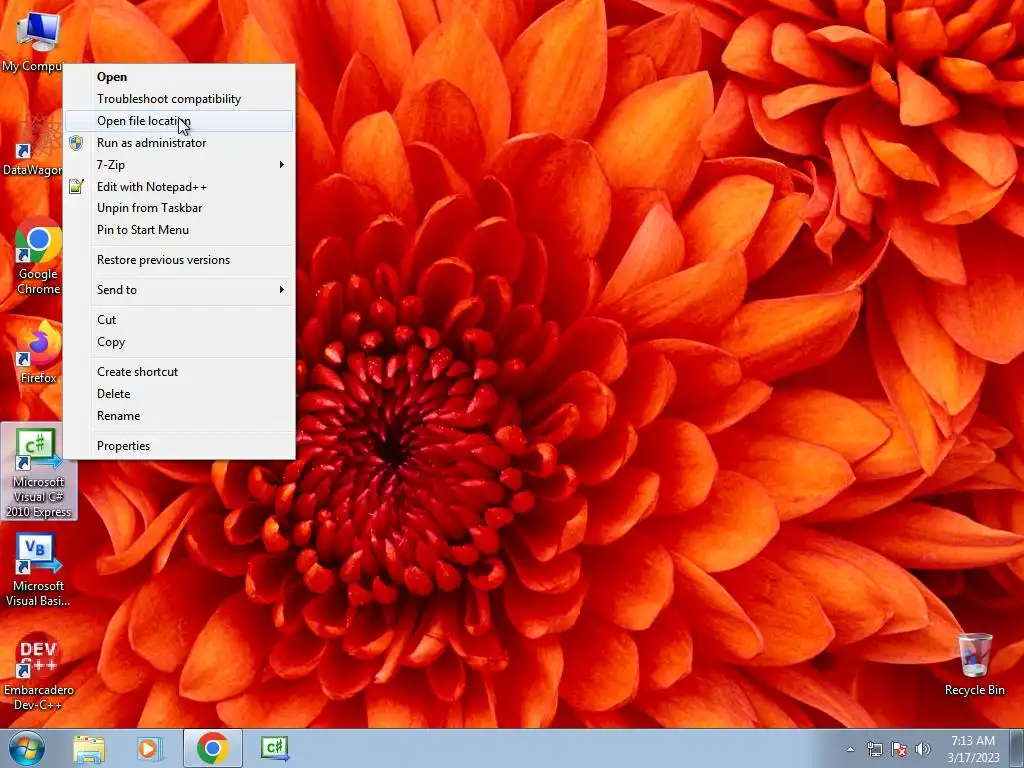Open Windows Explorer from the taskbar
Screen dimensions: 1024x768
pos(89,748)
